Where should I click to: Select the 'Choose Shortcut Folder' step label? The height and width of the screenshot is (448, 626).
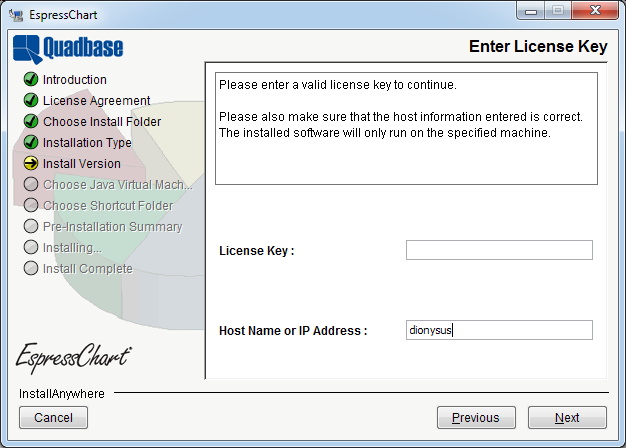coord(108,206)
